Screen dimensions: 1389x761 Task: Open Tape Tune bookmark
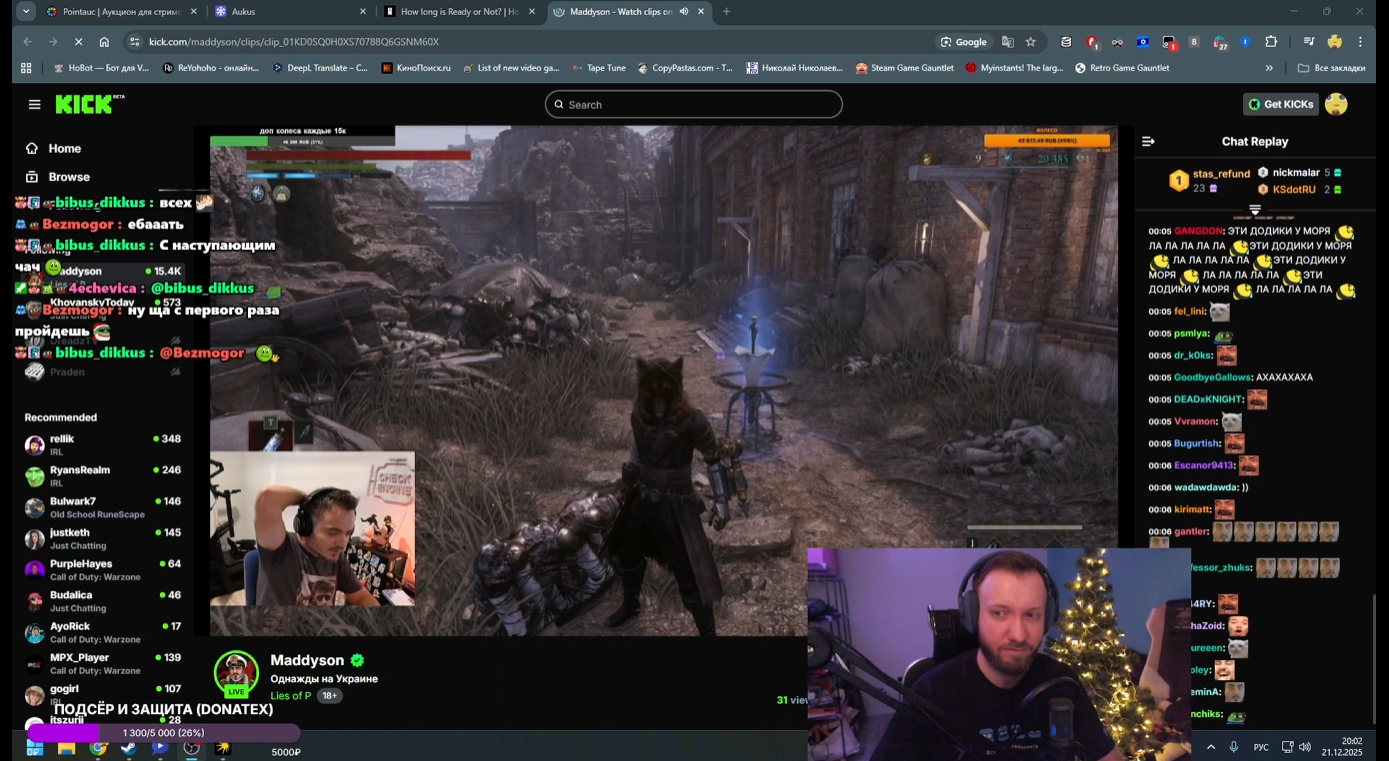[599, 68]
